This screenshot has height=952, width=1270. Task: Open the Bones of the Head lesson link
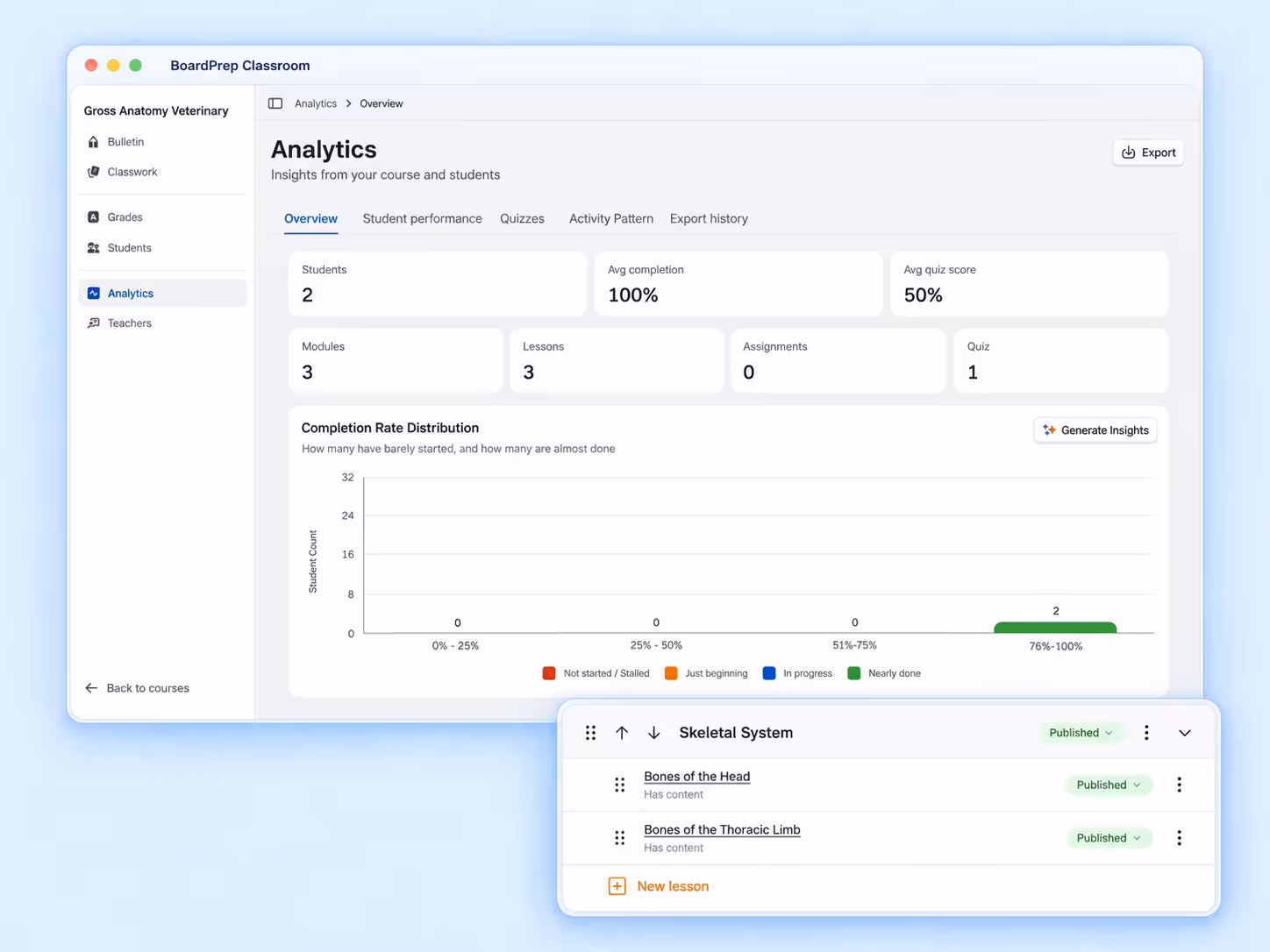click(697, 777)
